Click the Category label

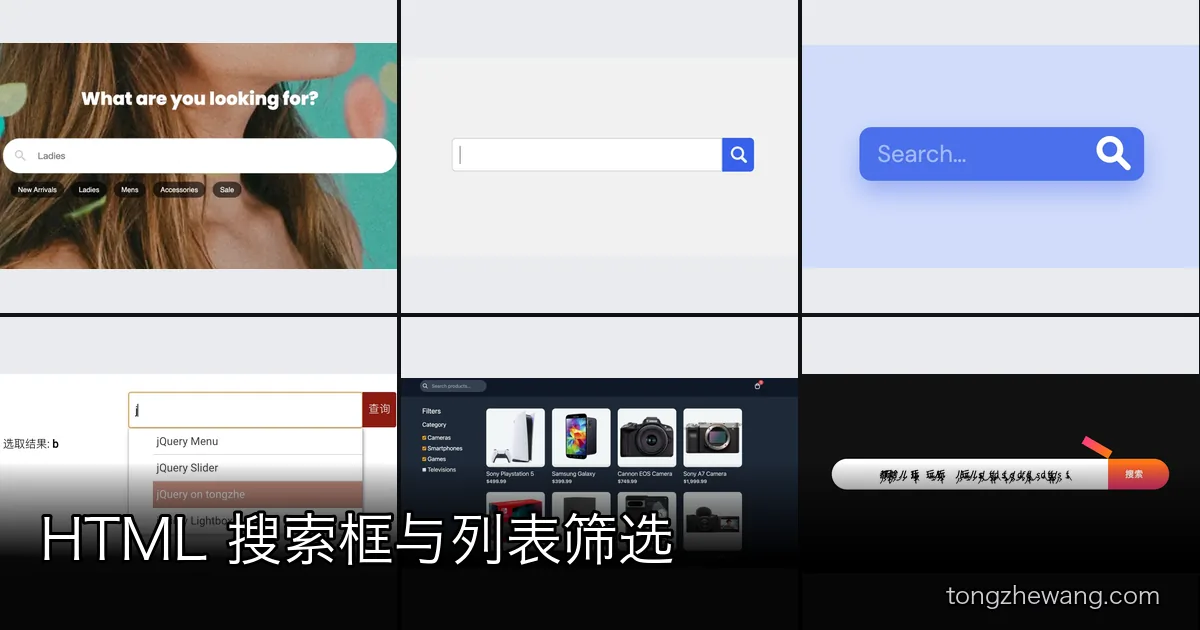pyautogui.click(x=434, y=425)
